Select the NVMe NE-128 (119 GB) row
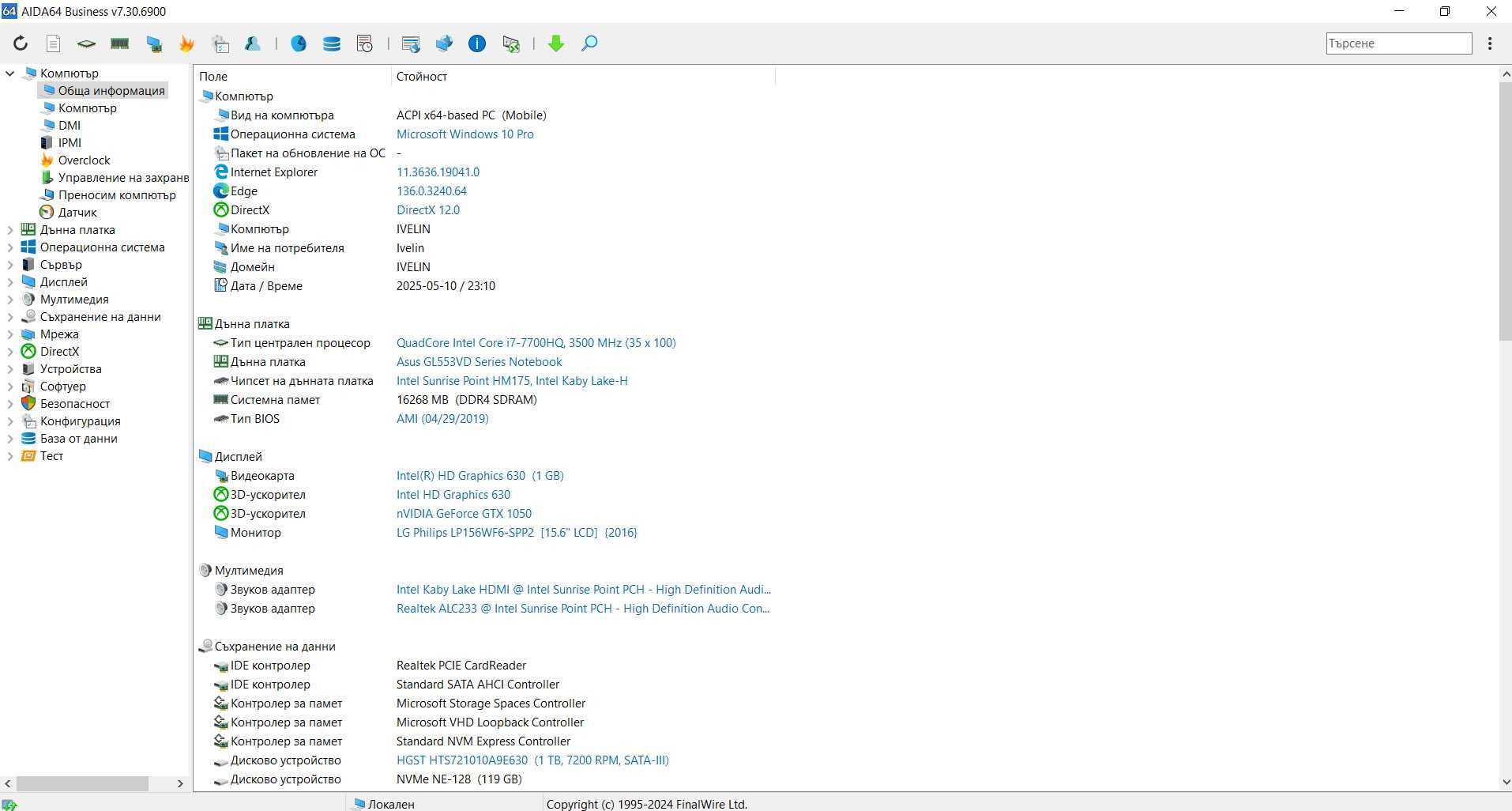Image resolution: width=1512 pixels, height=811 pixels. click(485, 779)
